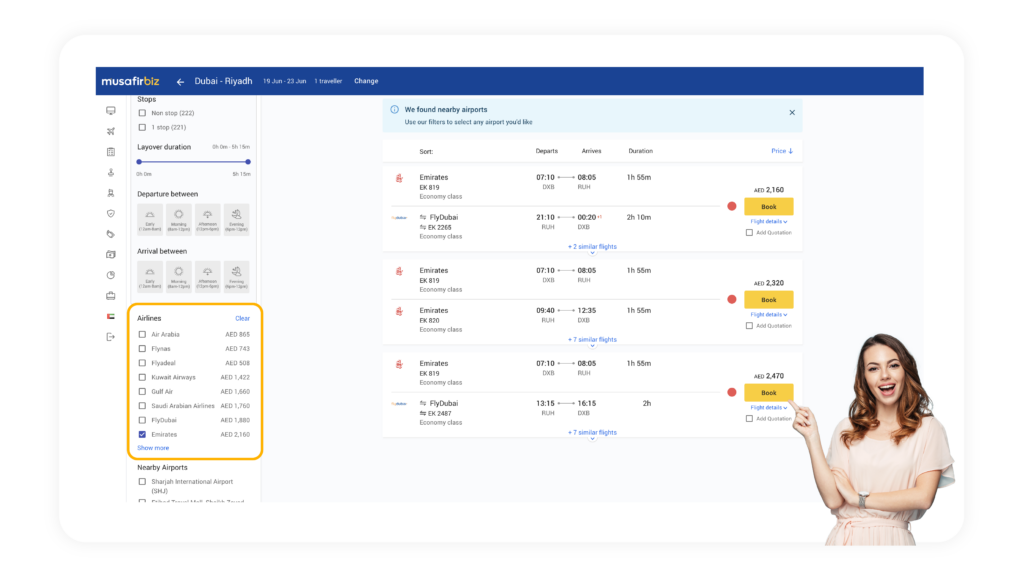Image resolution: width=1024 pixels, height=576 pixels.
Task: Expand +7 similar flights under AED 2,320
Action: [592, 340]
